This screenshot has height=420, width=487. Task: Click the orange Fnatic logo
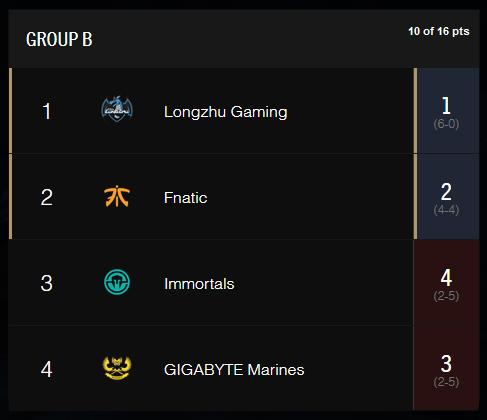pyautogui.click(x=117, y=196)
